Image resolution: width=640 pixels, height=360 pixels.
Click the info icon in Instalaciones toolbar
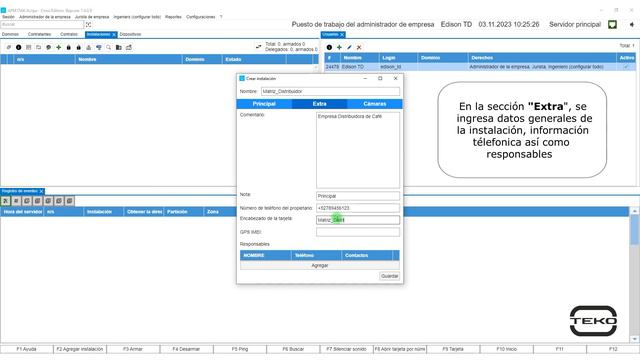pos(18,47)
